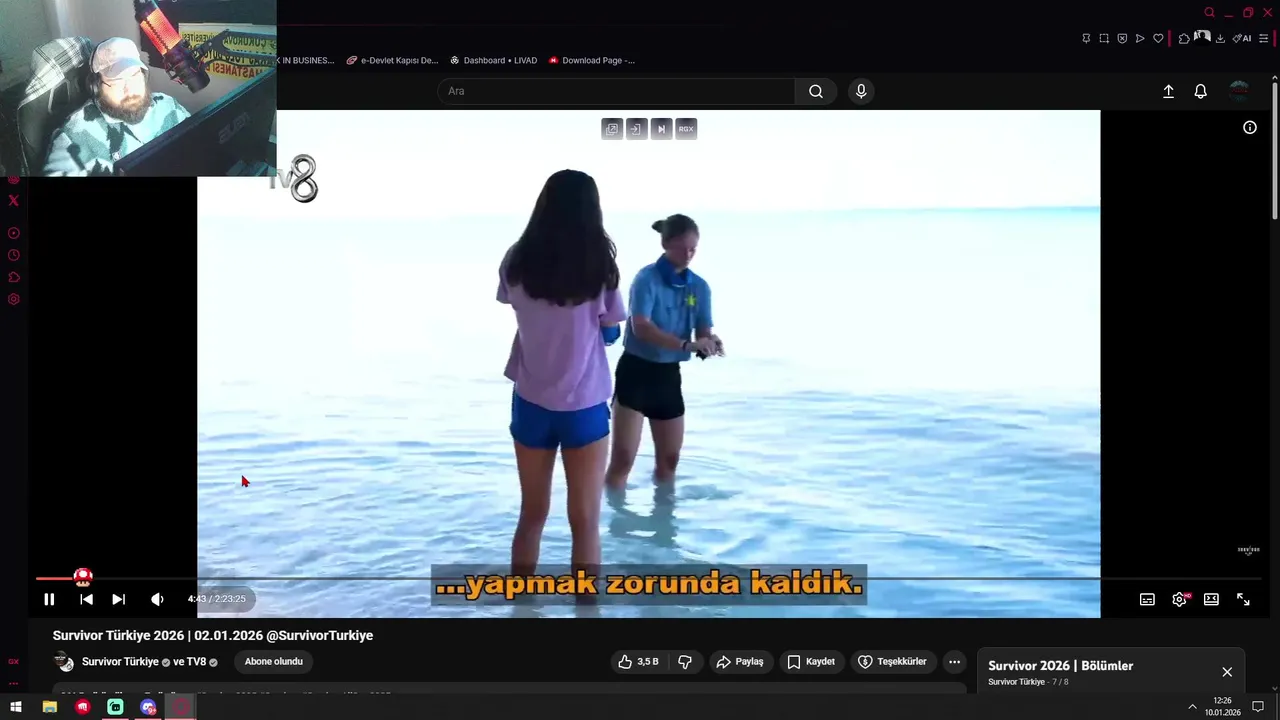Click the upload/create video icon

pos(1168,91)
